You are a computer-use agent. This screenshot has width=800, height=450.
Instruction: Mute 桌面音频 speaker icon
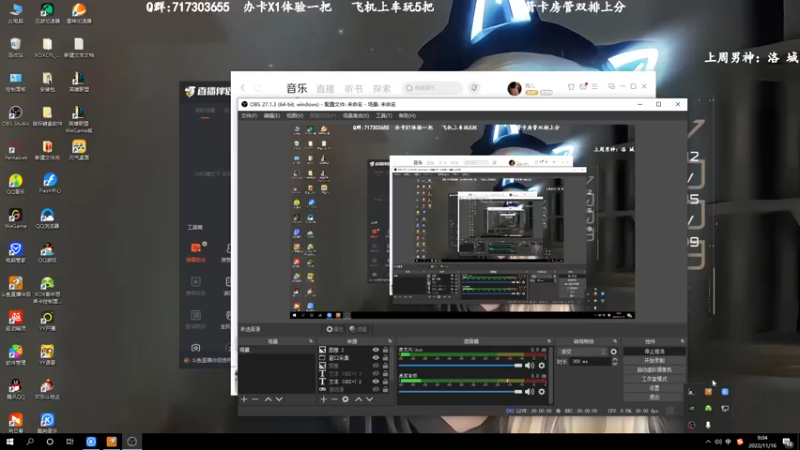click(x=530, y=391)
